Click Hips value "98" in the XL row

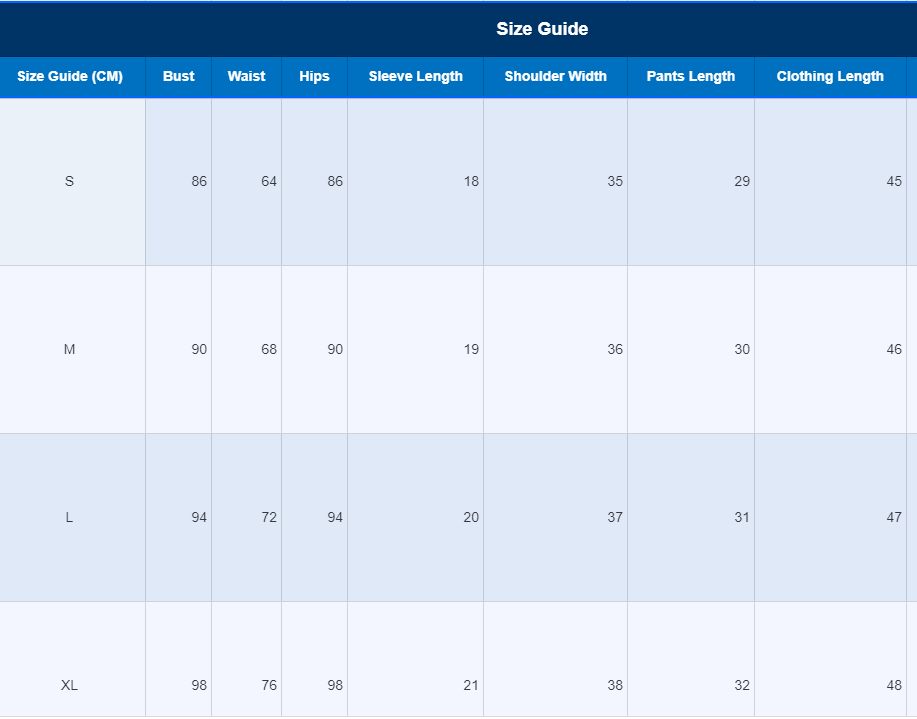pyautogui.click(x=335, y=685)
